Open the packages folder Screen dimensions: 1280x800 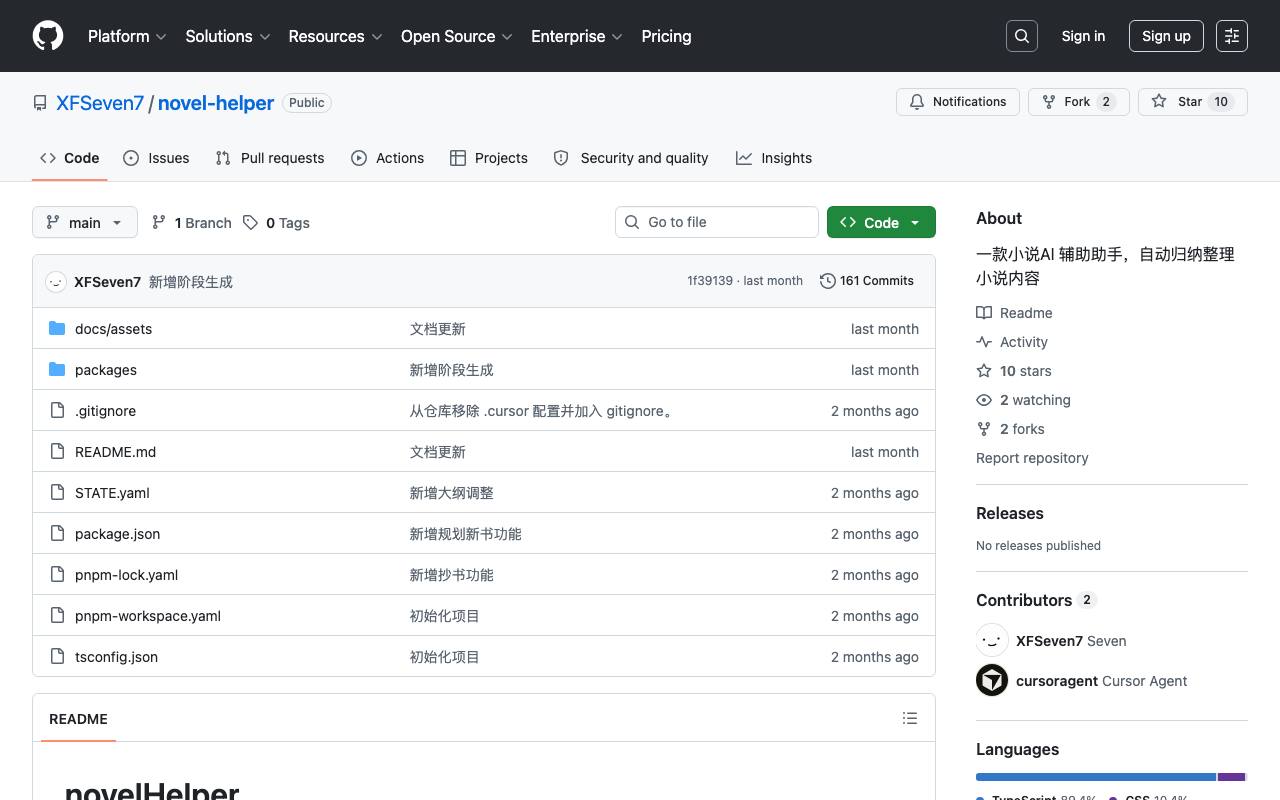click(106, 370)
